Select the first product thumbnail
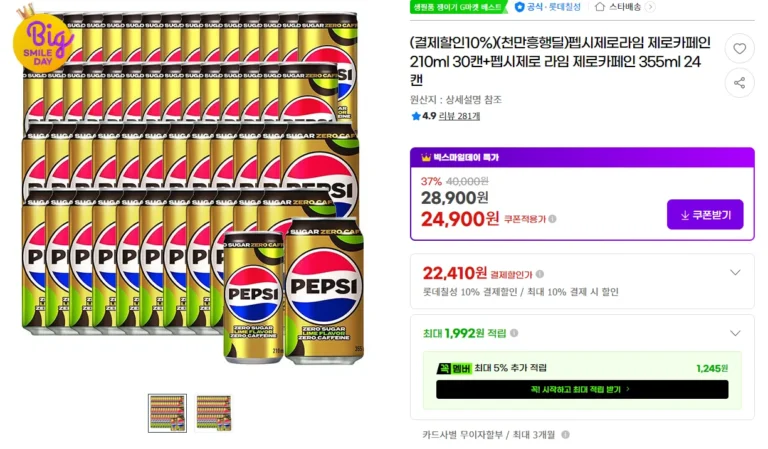The height and width of the screenshot is (449, 768). [168, 413]
